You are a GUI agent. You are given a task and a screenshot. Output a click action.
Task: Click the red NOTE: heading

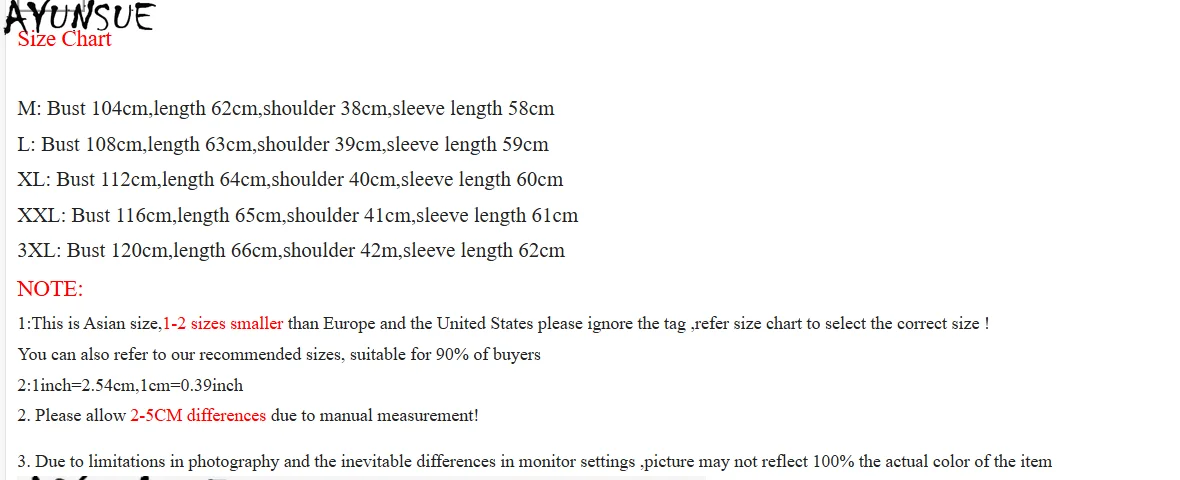[x=50, y=289]
